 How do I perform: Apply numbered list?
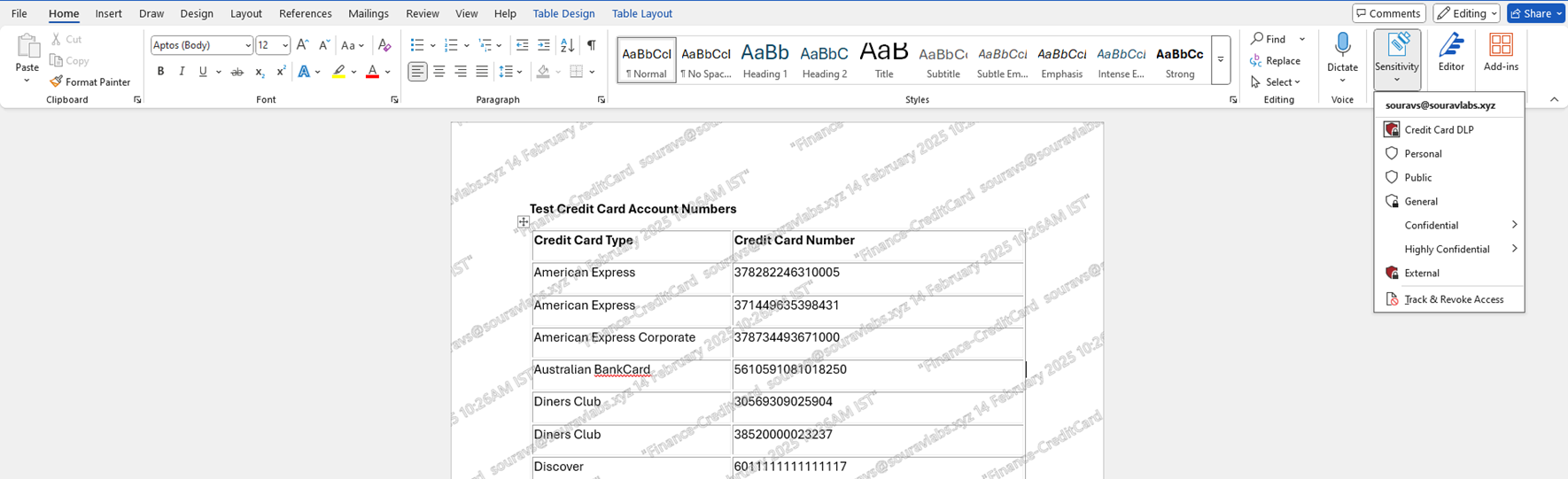click(451, 45)
